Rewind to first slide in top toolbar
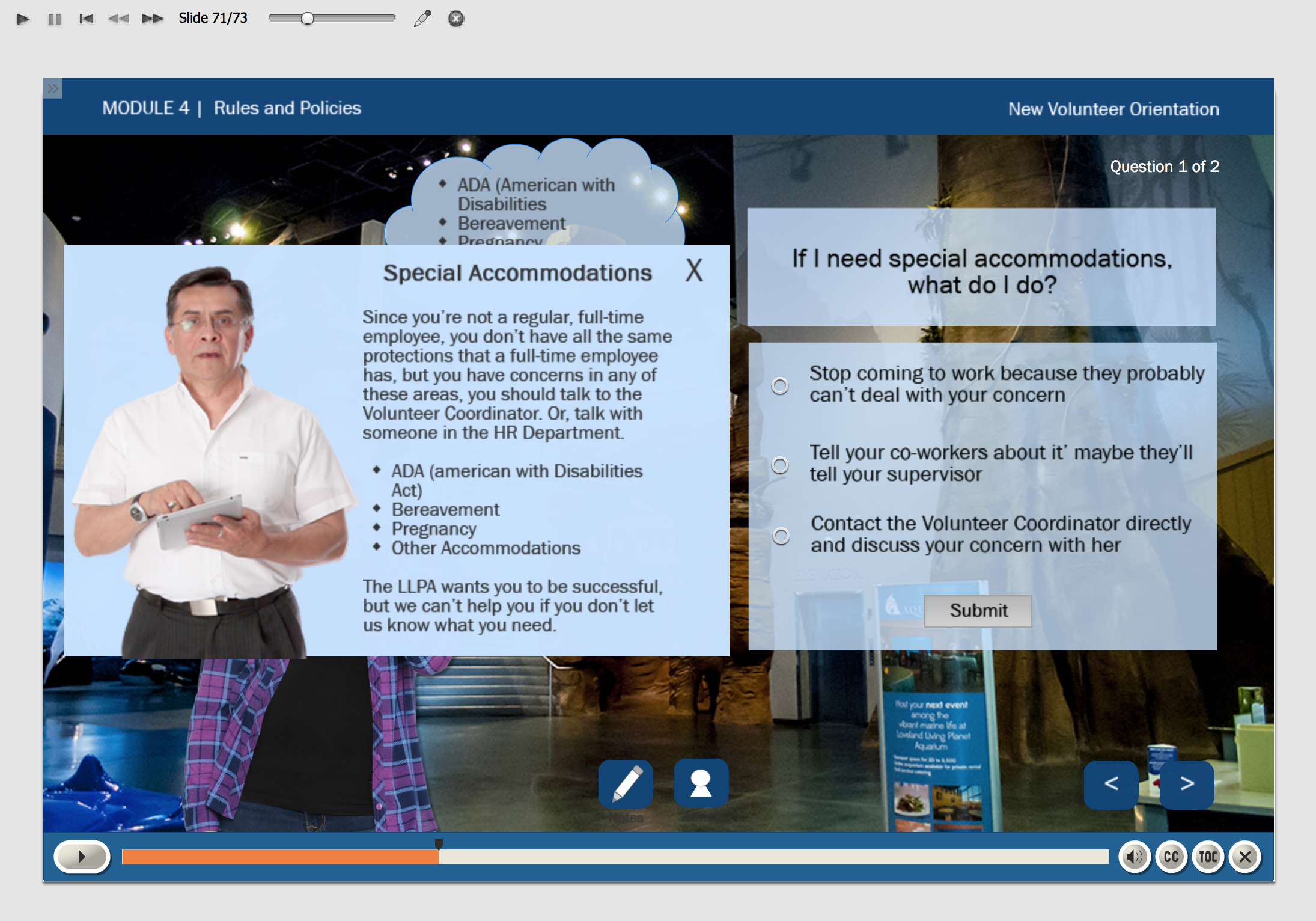The image size is (1316, 921). pos(87,19)
